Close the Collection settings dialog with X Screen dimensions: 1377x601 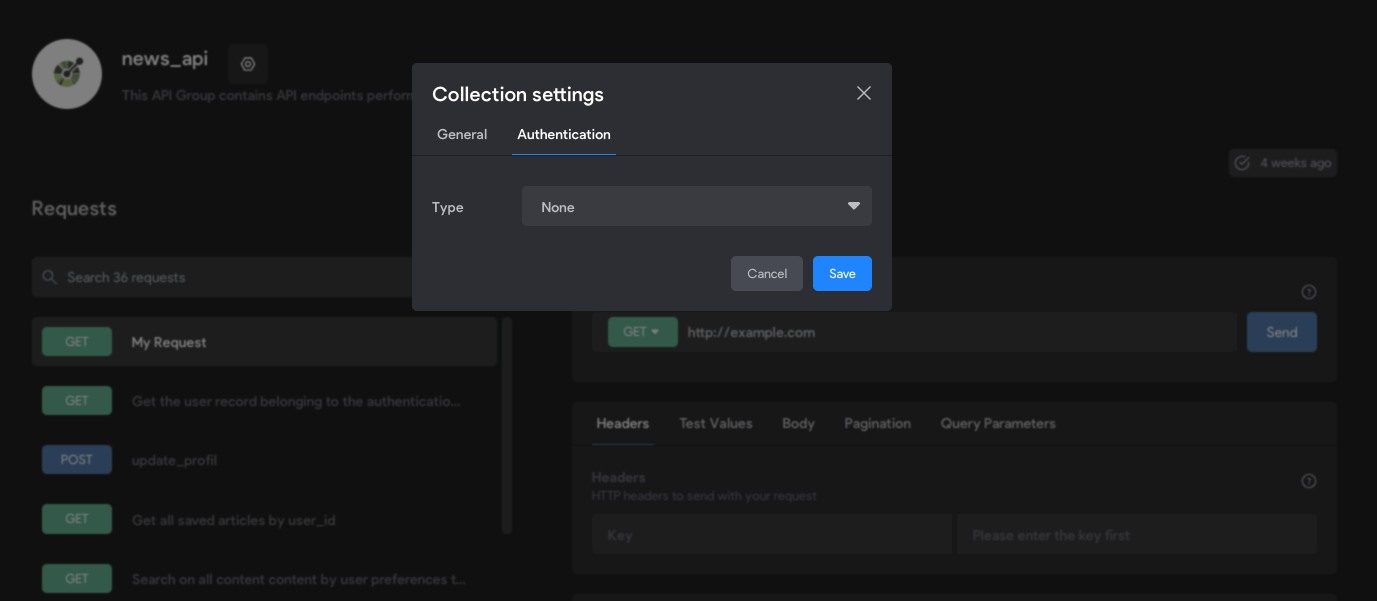click(864, 93)
